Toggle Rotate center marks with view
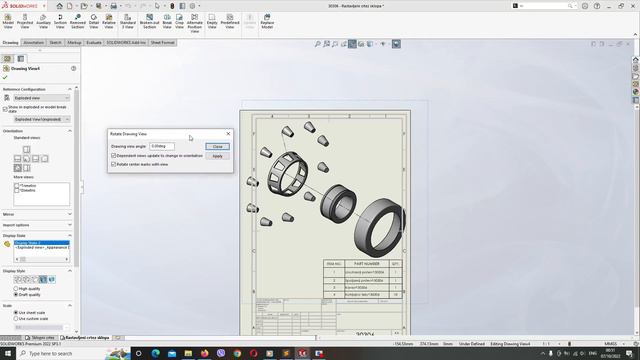Image resolution: width=640 pixels, height=360 pixels. point(113,164)
